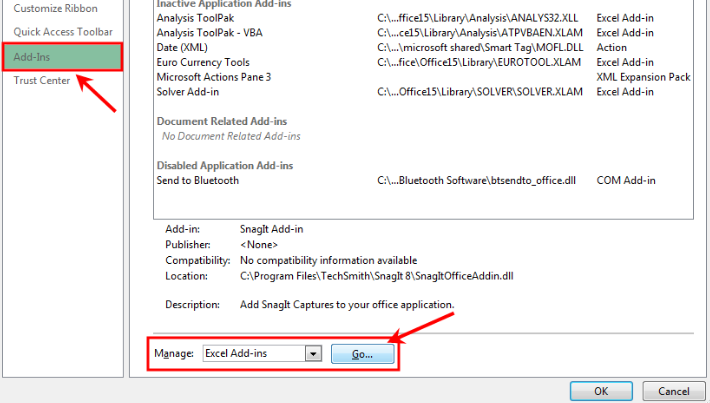The width and height of the screenshot is (710, 403).
Task: Click the Cancel button
Action: 674,391
